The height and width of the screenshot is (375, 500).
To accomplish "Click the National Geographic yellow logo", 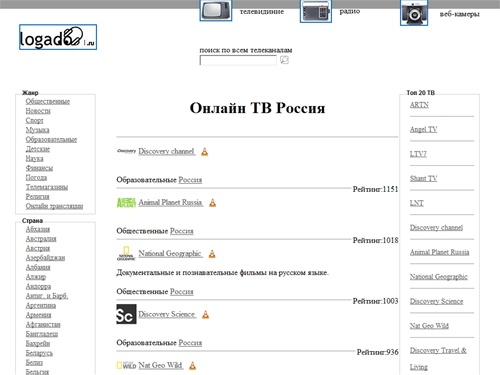I will coord(126,253).
